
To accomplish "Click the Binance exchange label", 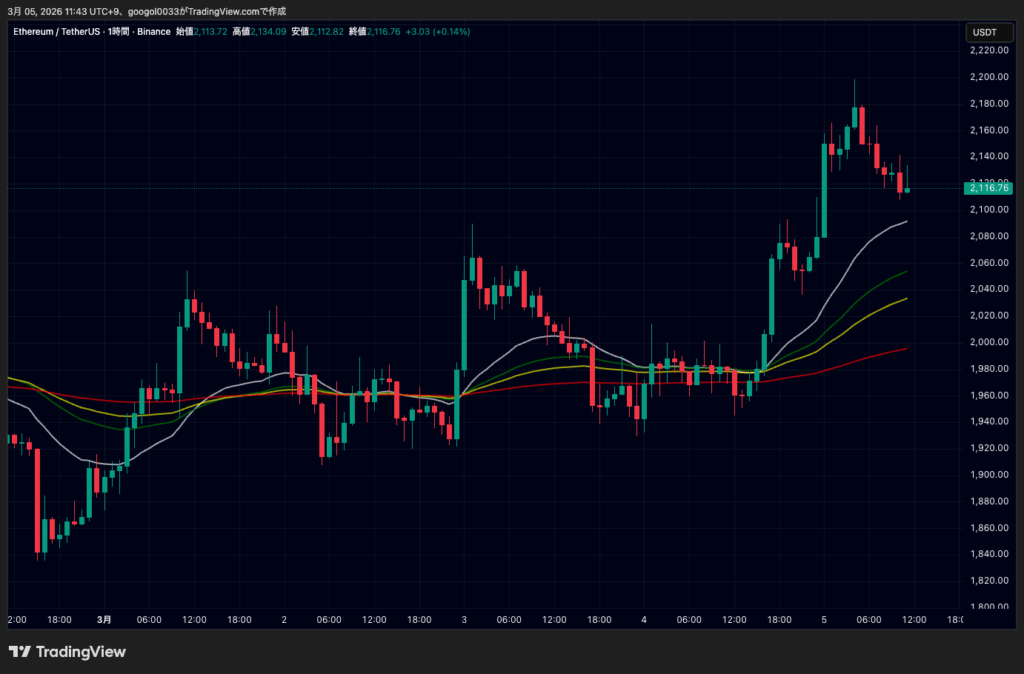I will 154,31.
